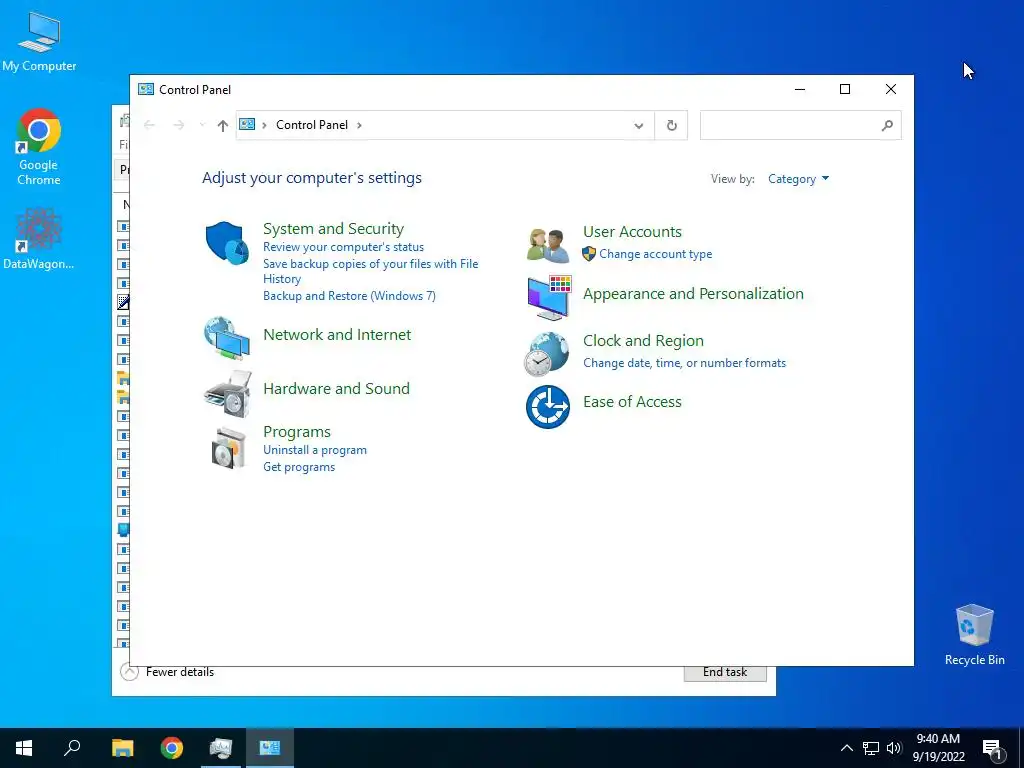Click the Control Panel icon in address bar
The image size is (1024, 768).
tap(247, 125)
